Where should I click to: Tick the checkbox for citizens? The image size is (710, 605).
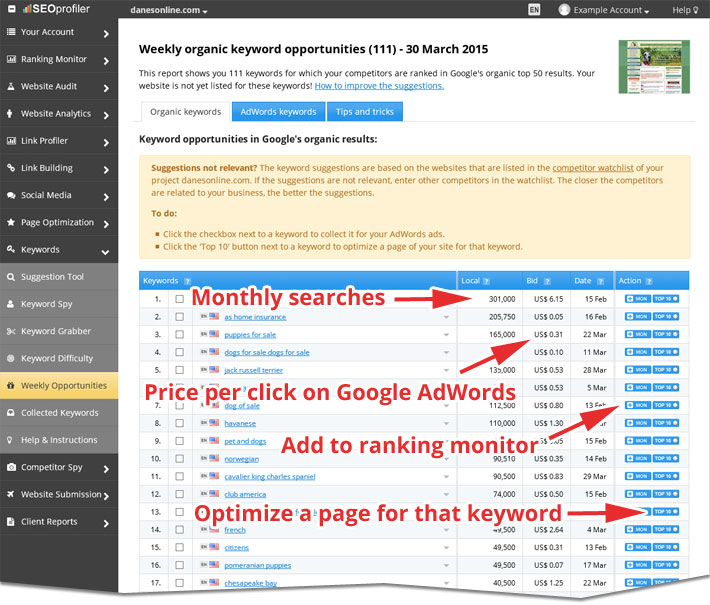pyautogui.click(x=180, y=547)
